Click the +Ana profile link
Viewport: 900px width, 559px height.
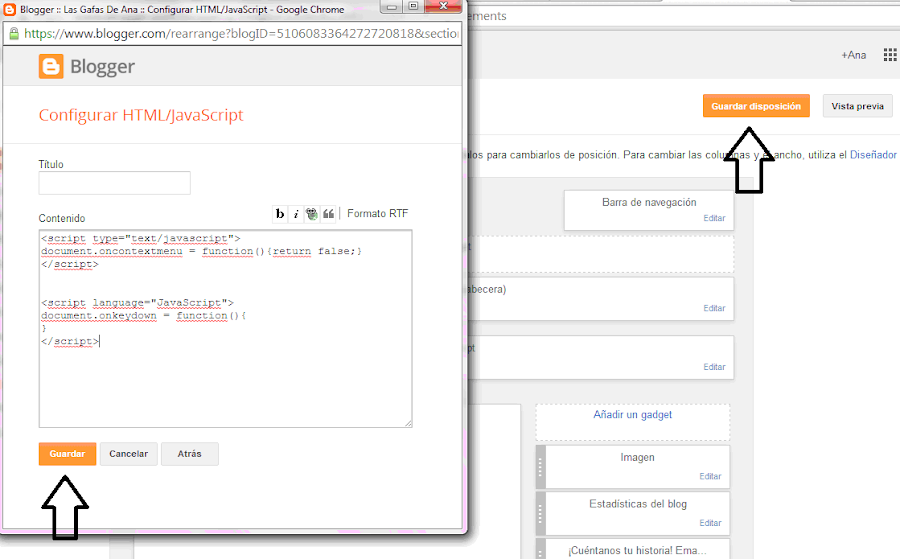[x=854, y=55]
